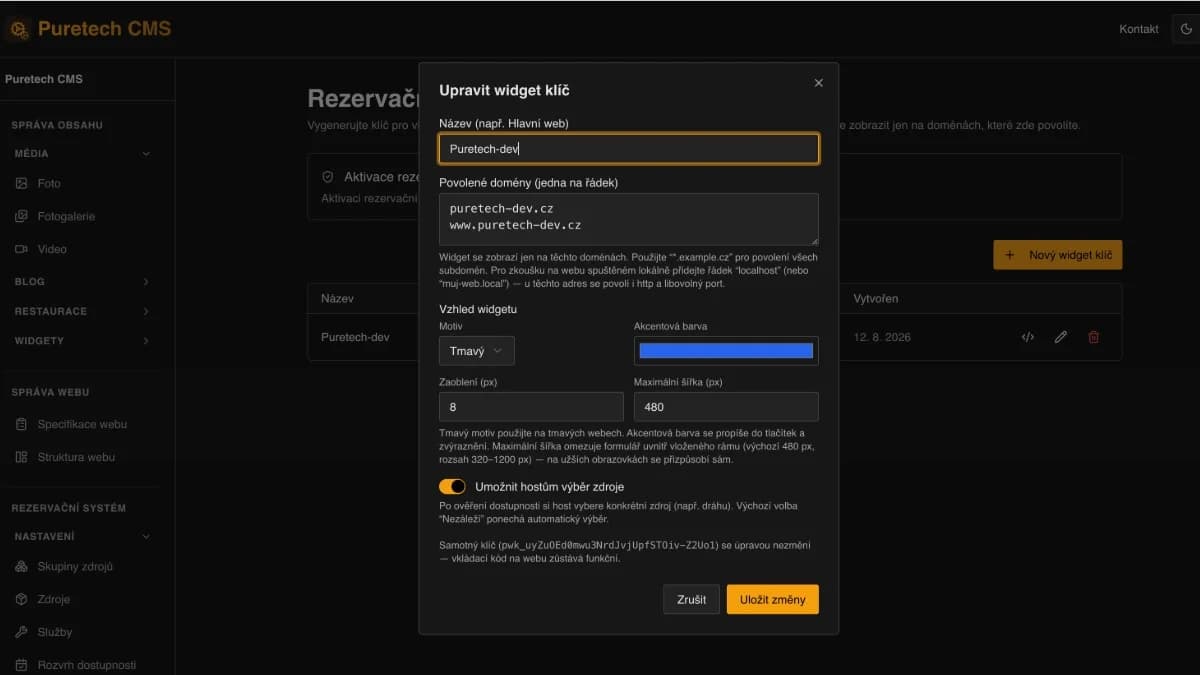Click the Zaoblení (px) field showing 8

(x=531, y=407)
